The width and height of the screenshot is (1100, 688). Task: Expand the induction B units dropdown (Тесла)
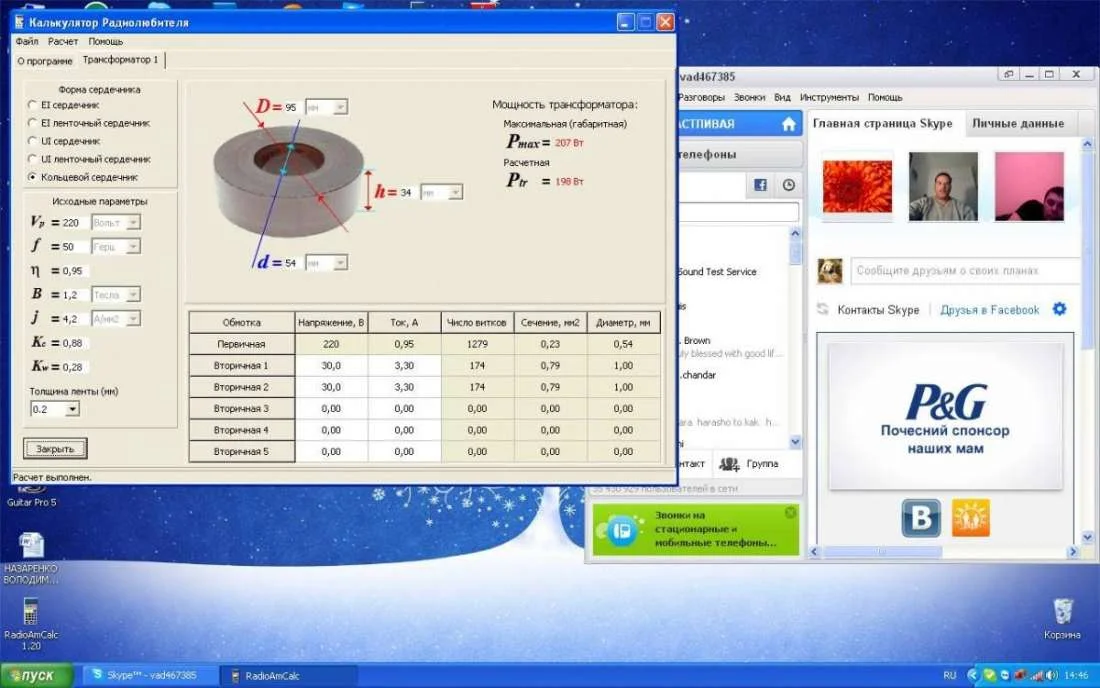pyautogui.click(x=133, y=295)
